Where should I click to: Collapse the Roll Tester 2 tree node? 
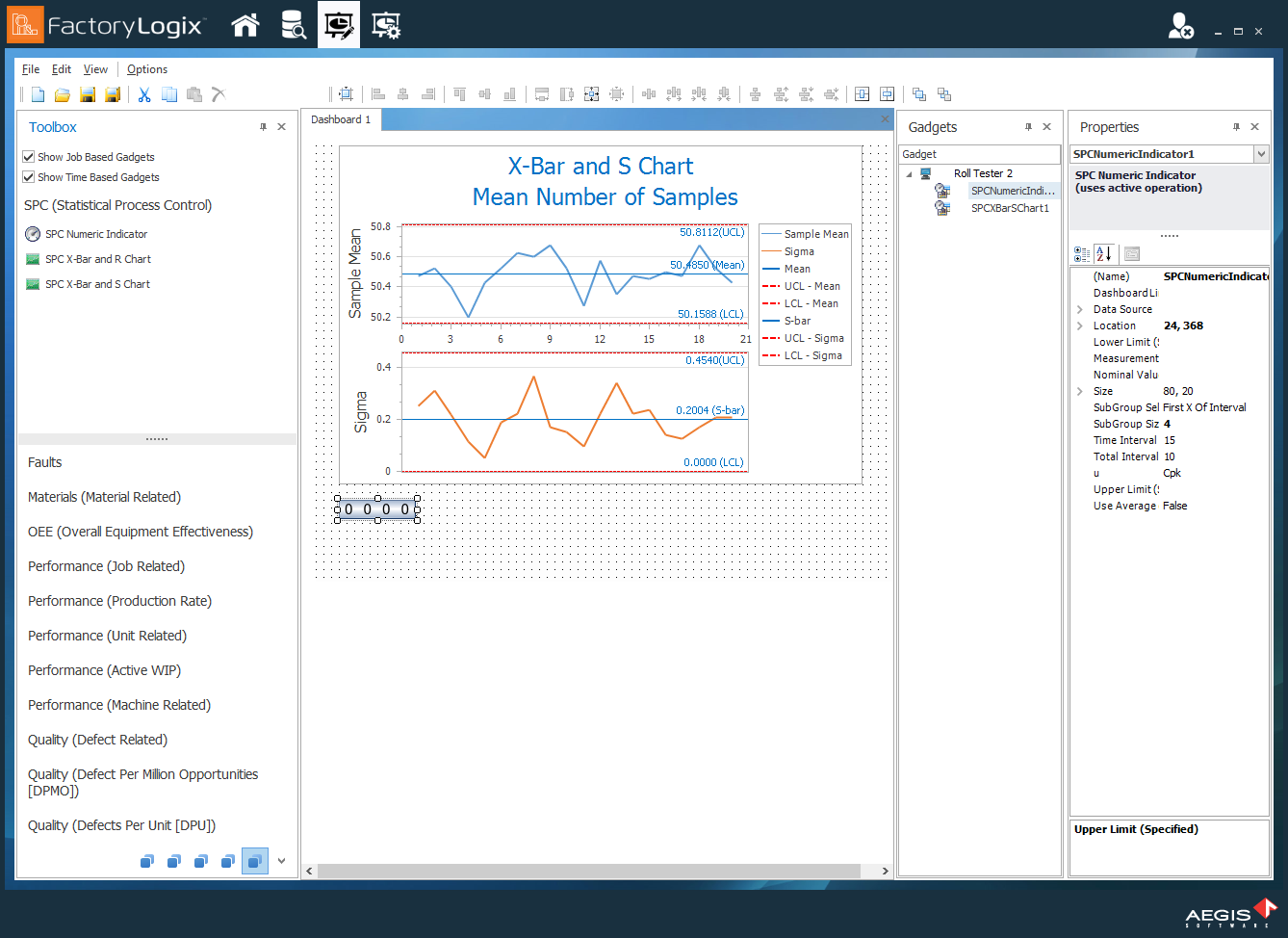[x=909, y=174]
